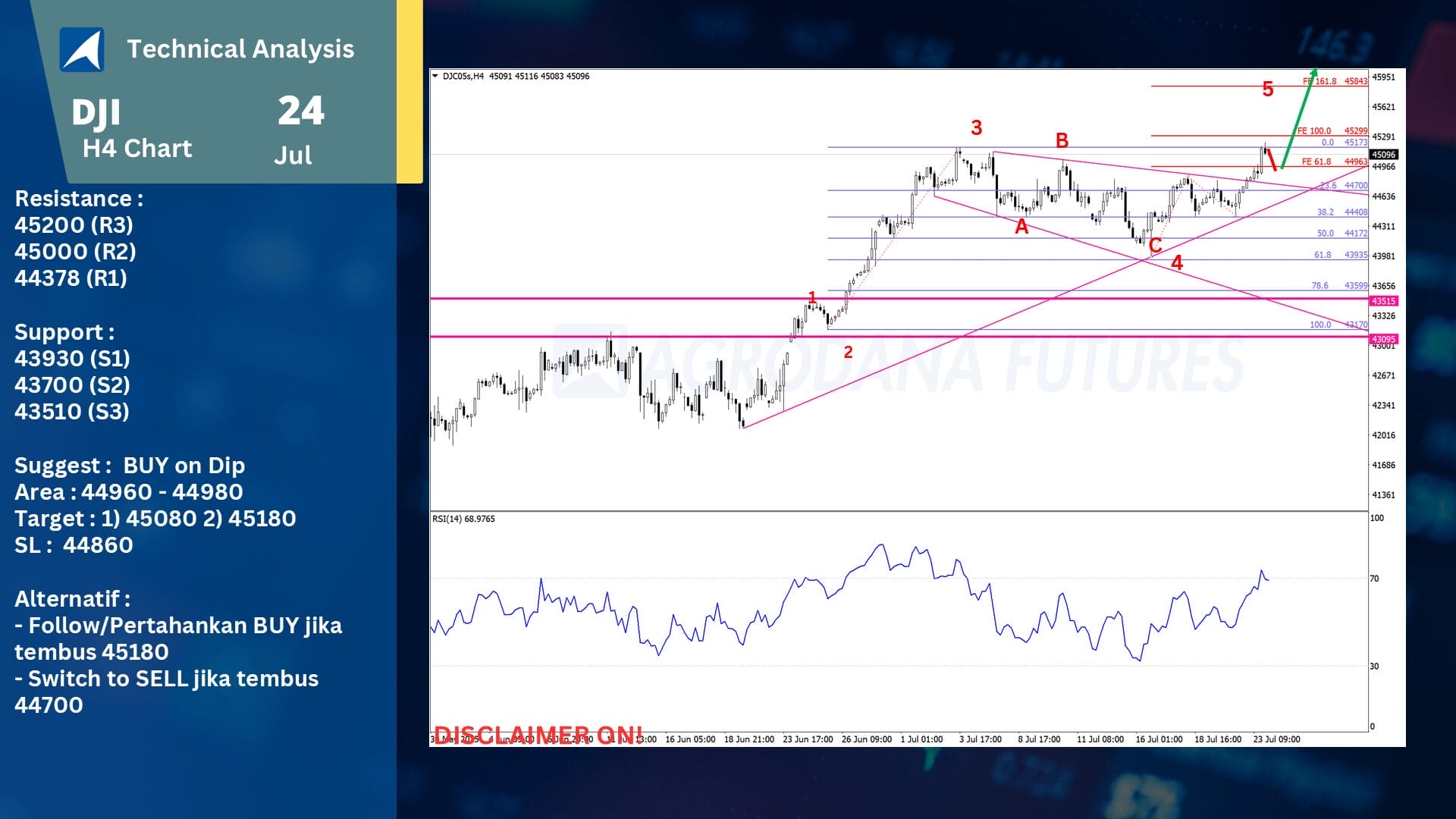Click the Technical Analysis header title

240,49
